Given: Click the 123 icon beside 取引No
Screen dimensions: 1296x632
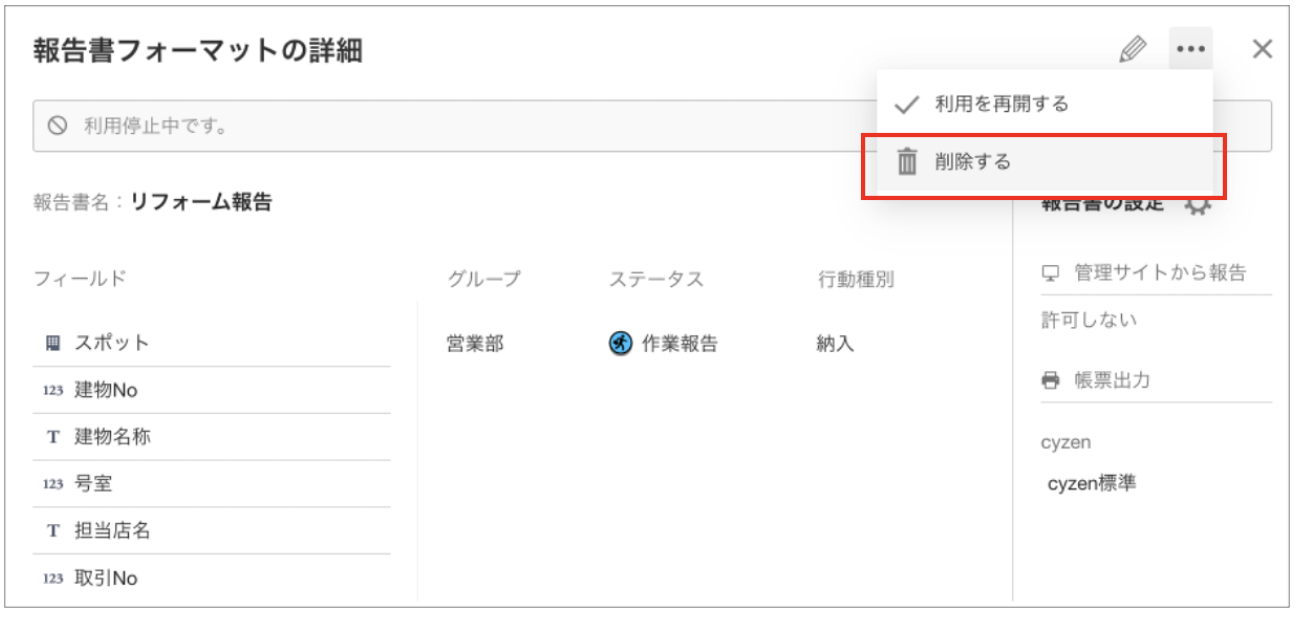Looking at the screenshot, I should click(53, 578).
